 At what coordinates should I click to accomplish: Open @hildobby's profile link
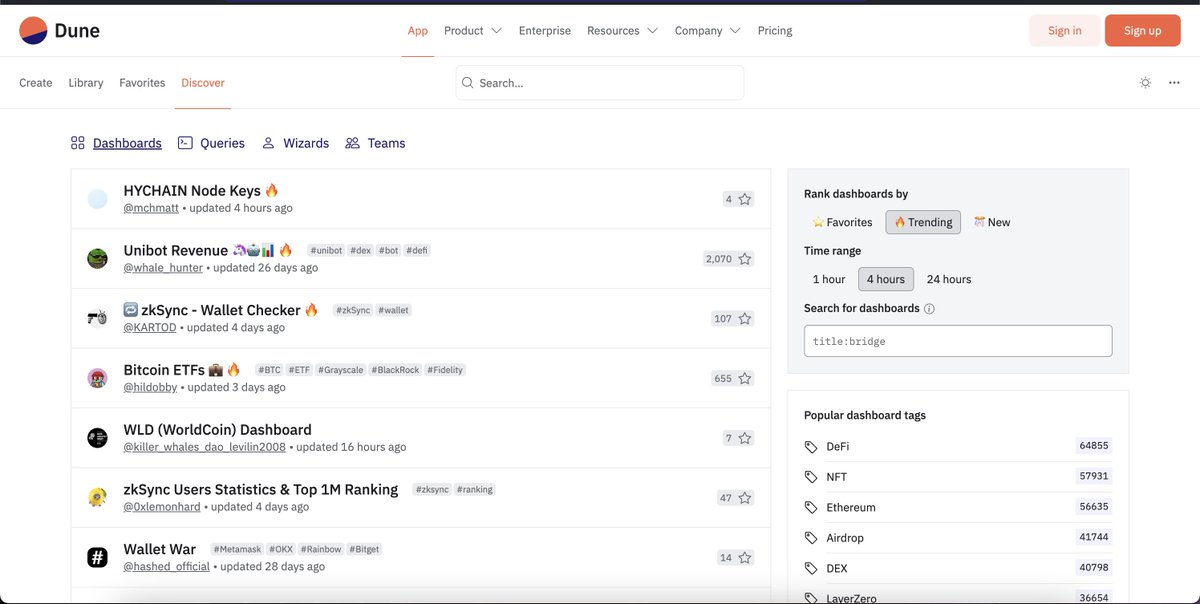pyautogui.click(x=151, y=387)
